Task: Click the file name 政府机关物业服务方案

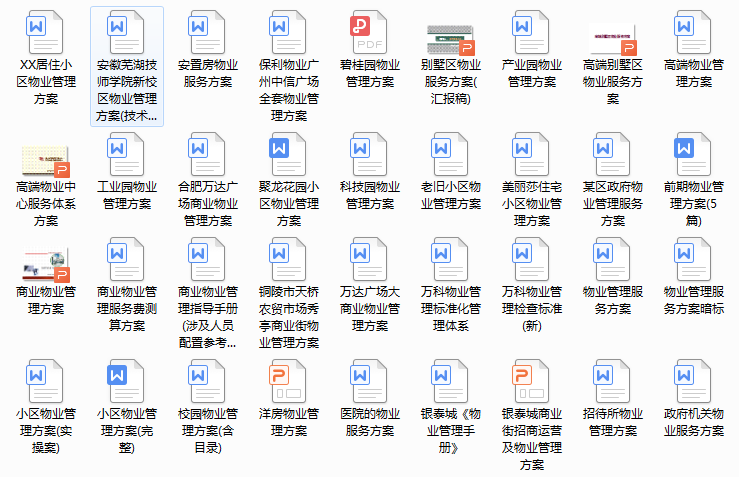Action: point(694,422)
